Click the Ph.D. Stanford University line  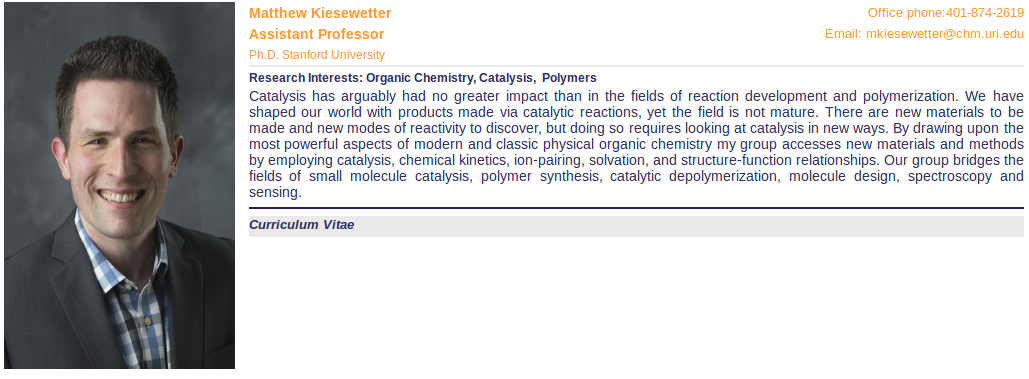tap(317, 55)
